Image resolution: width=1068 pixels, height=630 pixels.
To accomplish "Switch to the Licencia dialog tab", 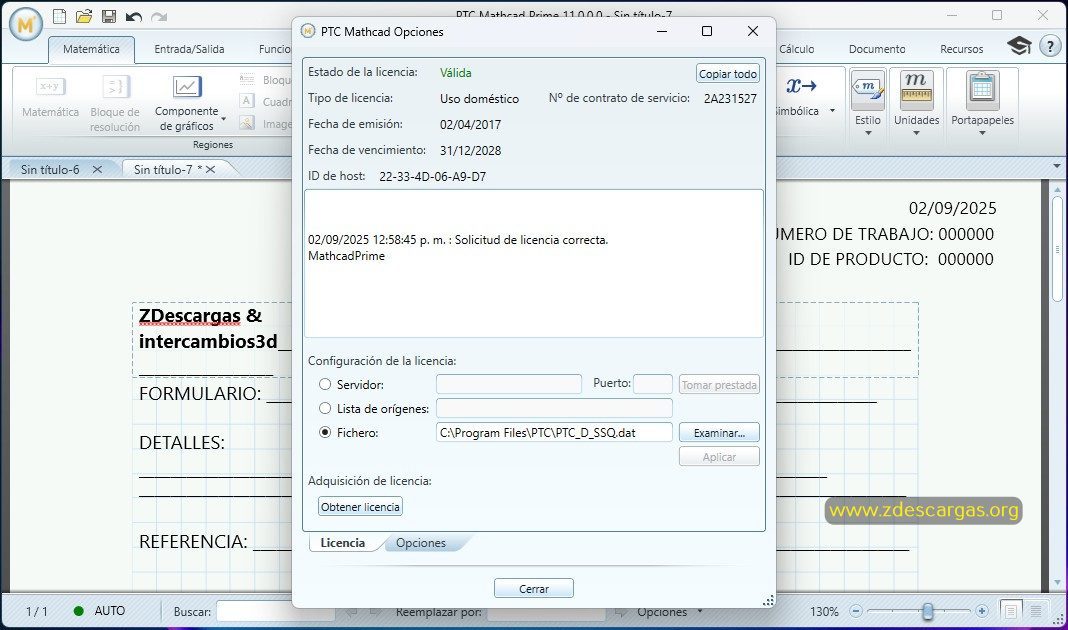I will pyautogui.click(x=343, y=543).
